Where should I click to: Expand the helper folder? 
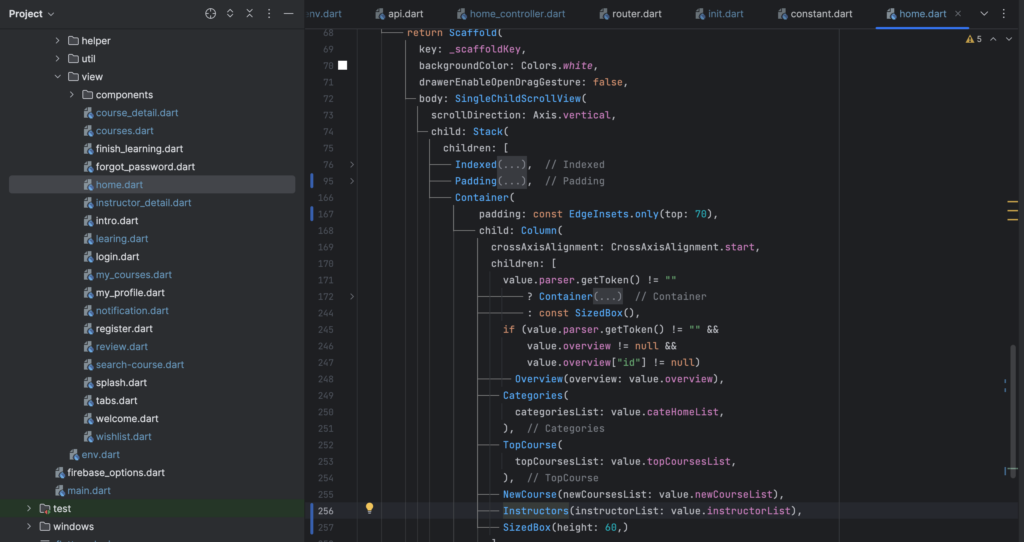pyautogui.click(x=57, y=40)
